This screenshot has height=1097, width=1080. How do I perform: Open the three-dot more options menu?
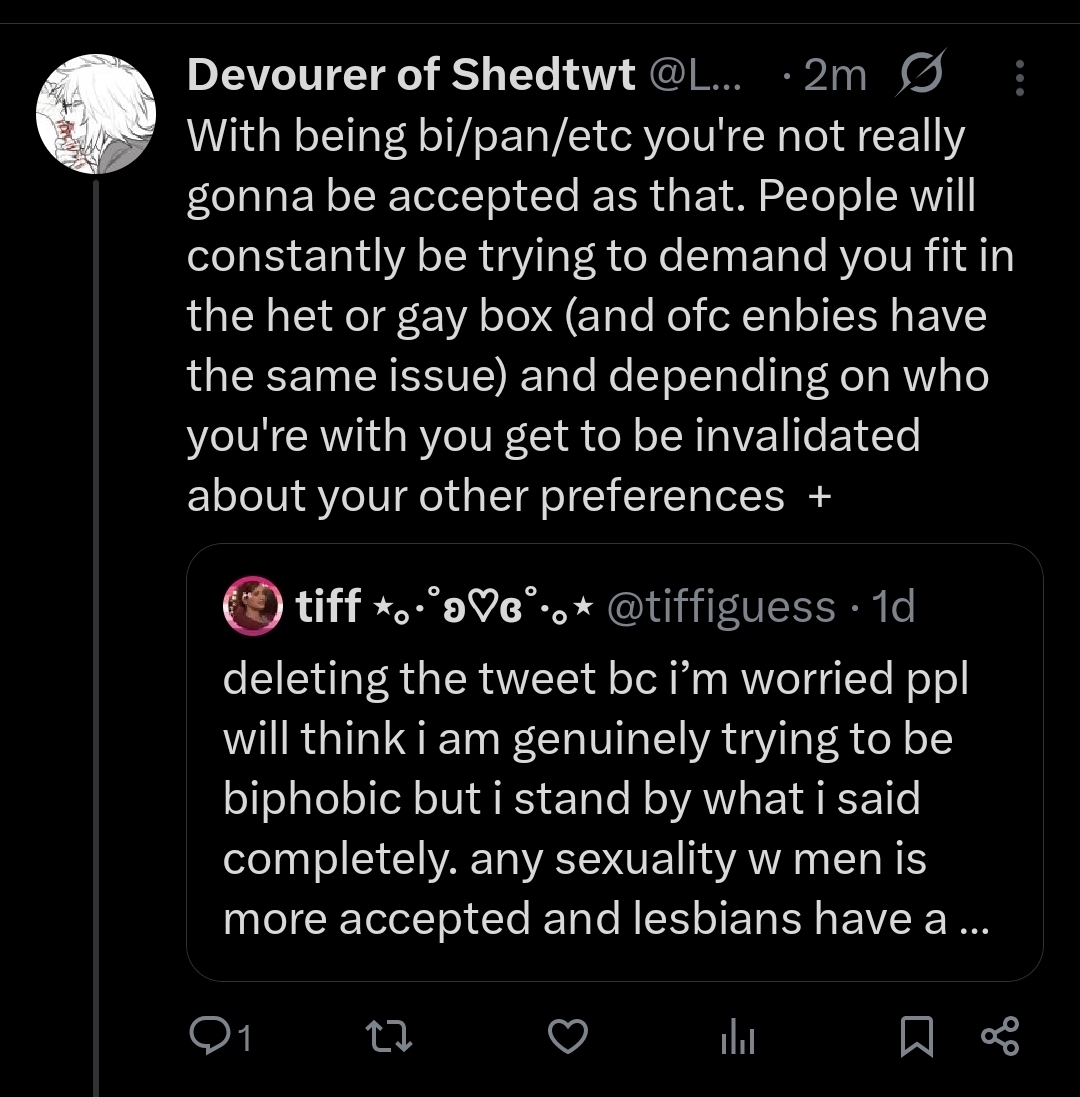click(1019, 77)
